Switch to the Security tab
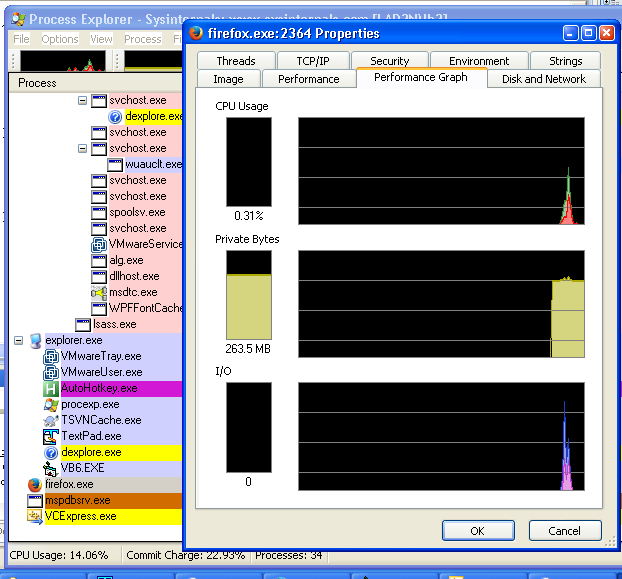 tap(390, 61)
